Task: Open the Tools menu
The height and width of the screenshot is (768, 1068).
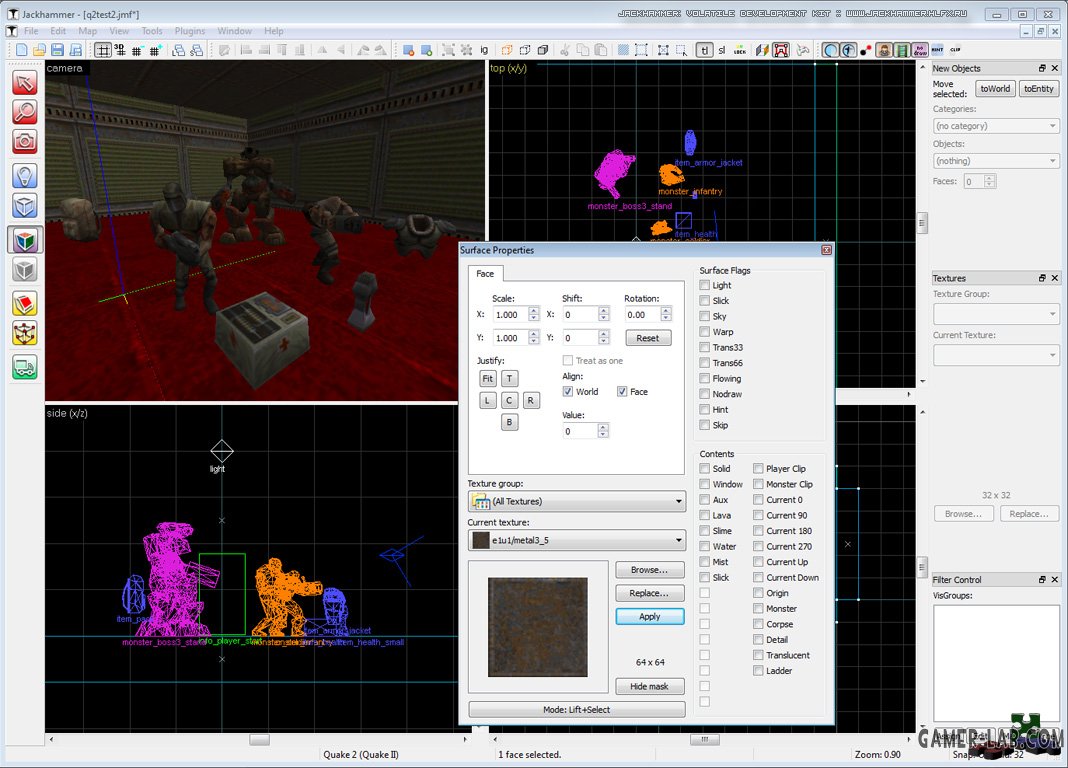Action: pos(152,31)
